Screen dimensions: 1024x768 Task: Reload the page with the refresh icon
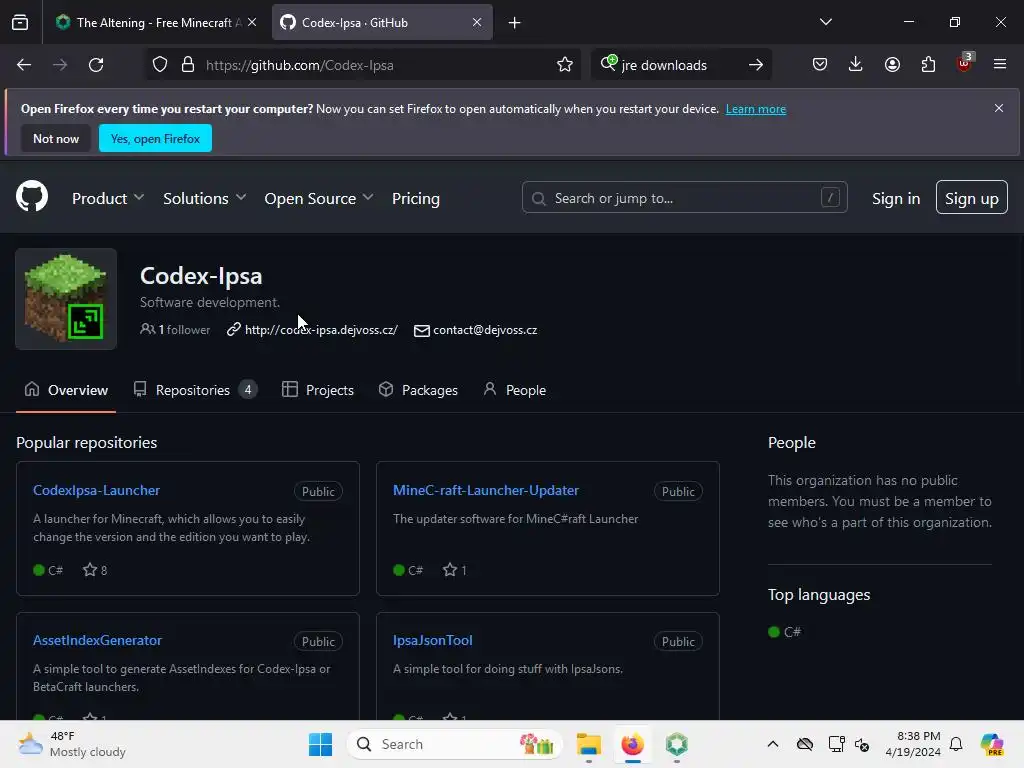click(96, 65)
